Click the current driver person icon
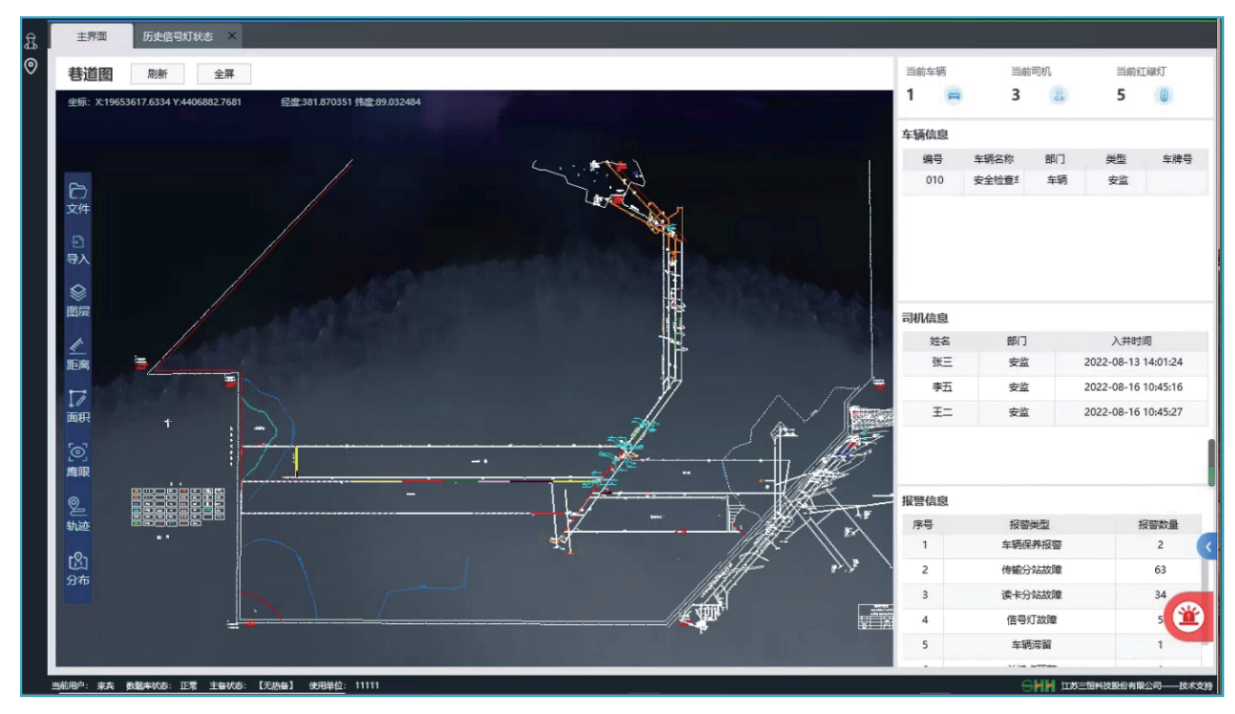1235x714 pixels. click(1058, 96)
